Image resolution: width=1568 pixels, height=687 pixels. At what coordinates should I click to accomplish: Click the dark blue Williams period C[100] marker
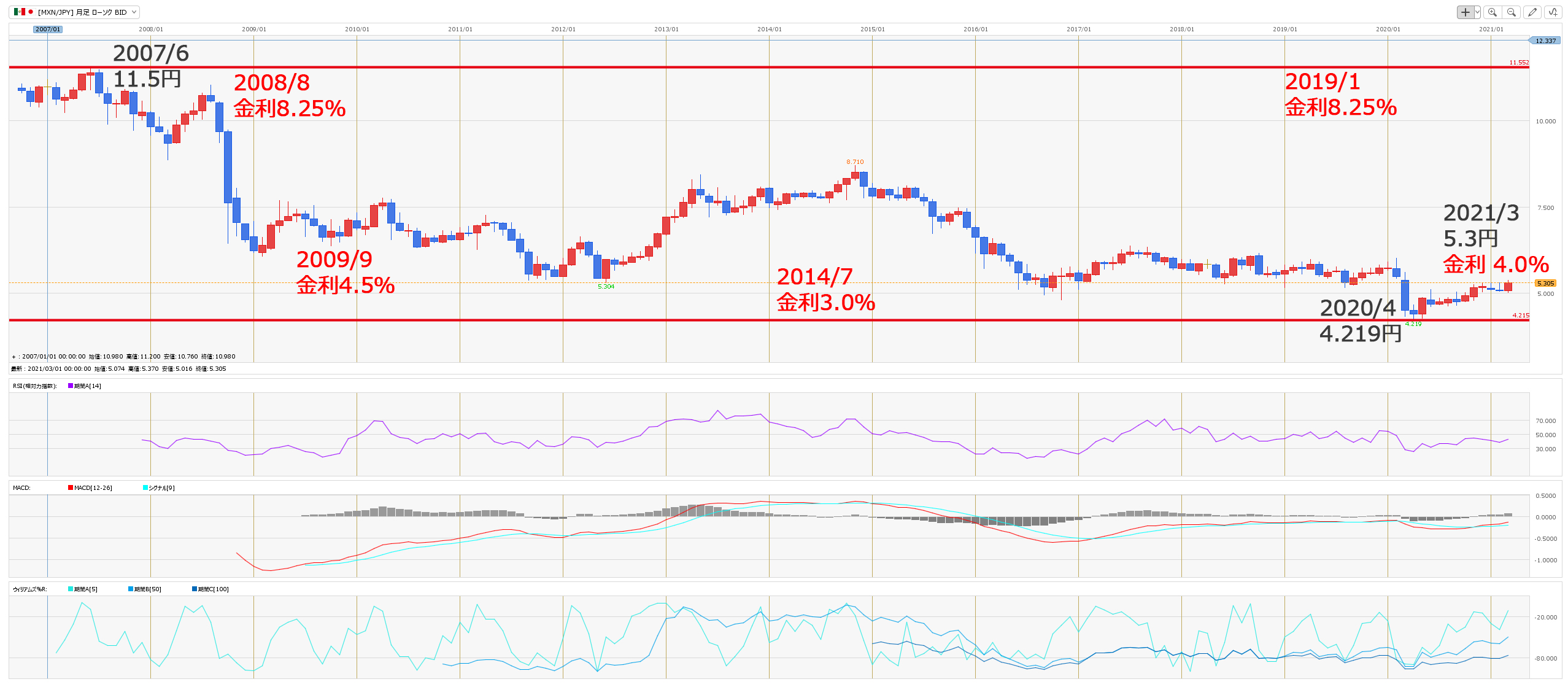[195, 589]
